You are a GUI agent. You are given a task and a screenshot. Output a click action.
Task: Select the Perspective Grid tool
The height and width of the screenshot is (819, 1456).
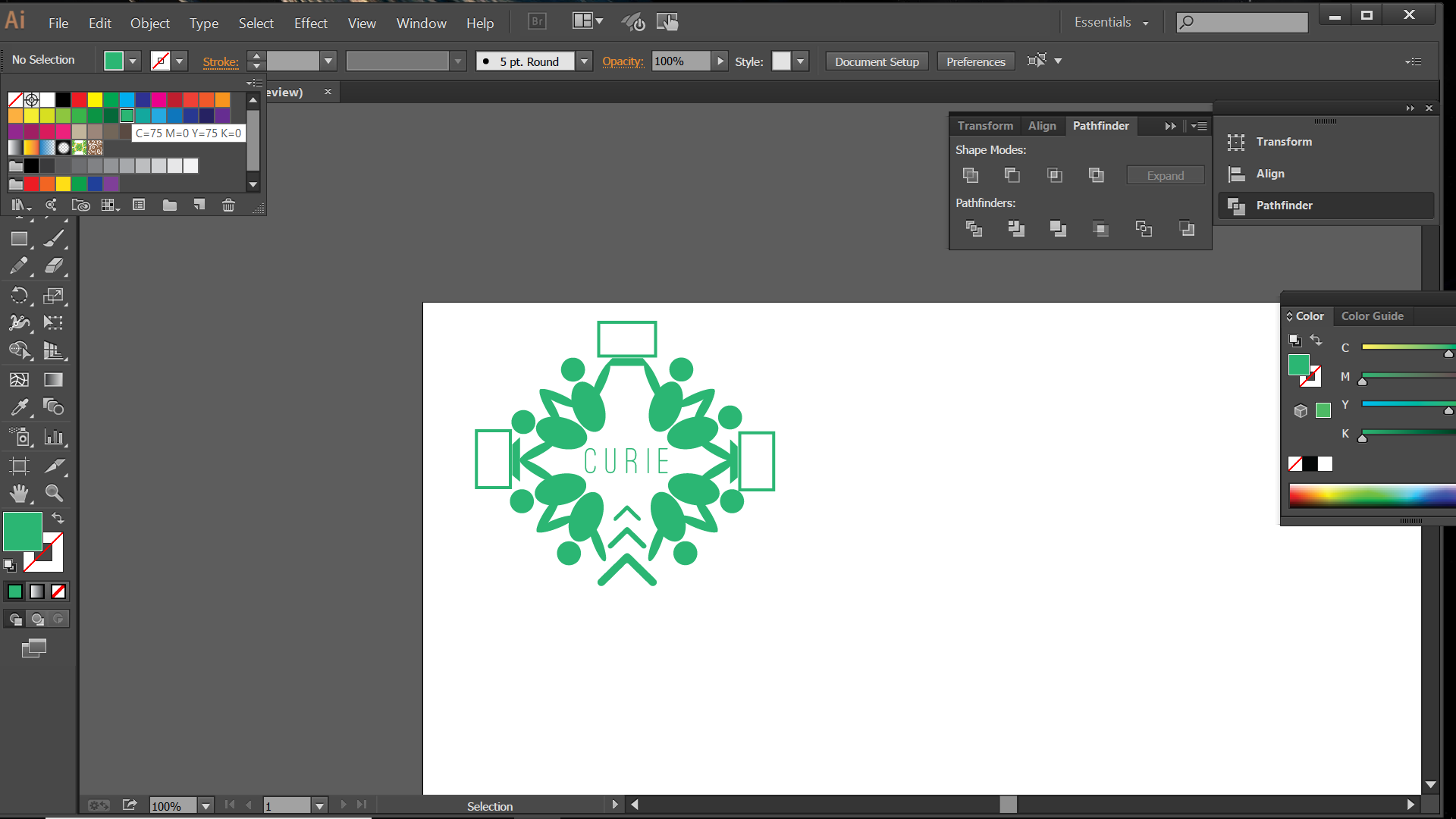point(54,350)
